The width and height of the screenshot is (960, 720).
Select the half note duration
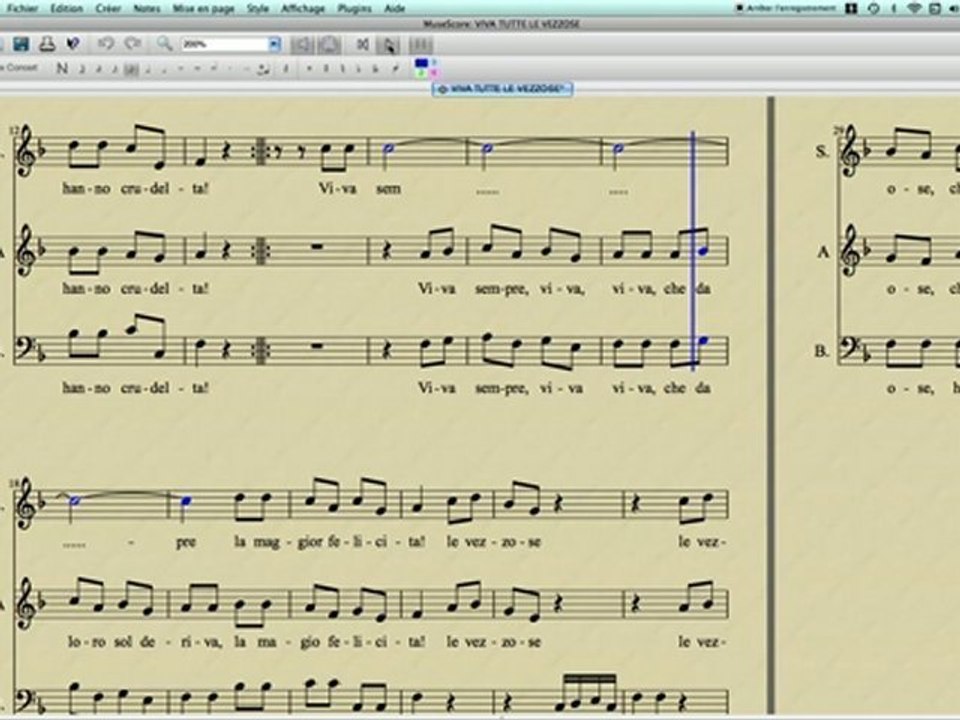click(x=164, y=69)
